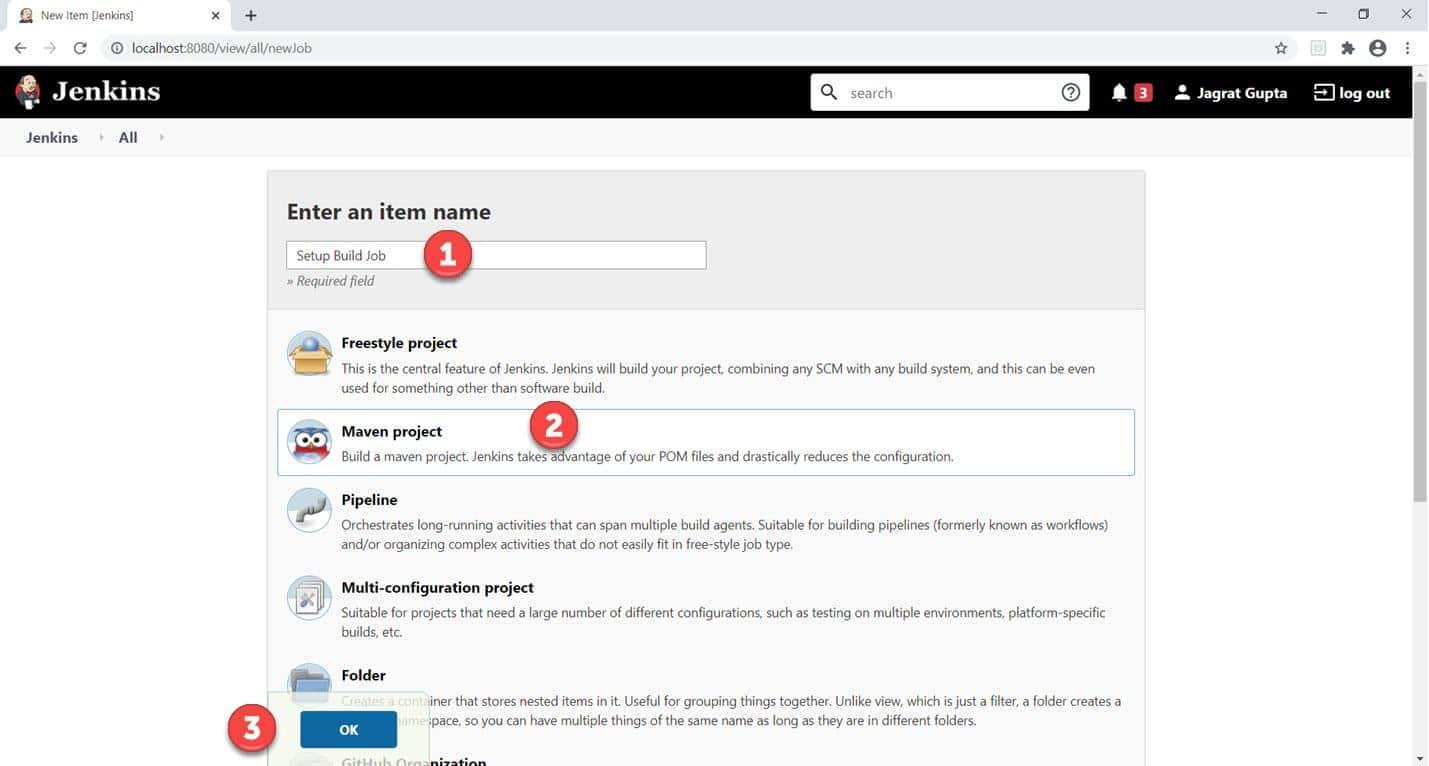Bookmark this page with the star icon

[x=1281, y=48]
